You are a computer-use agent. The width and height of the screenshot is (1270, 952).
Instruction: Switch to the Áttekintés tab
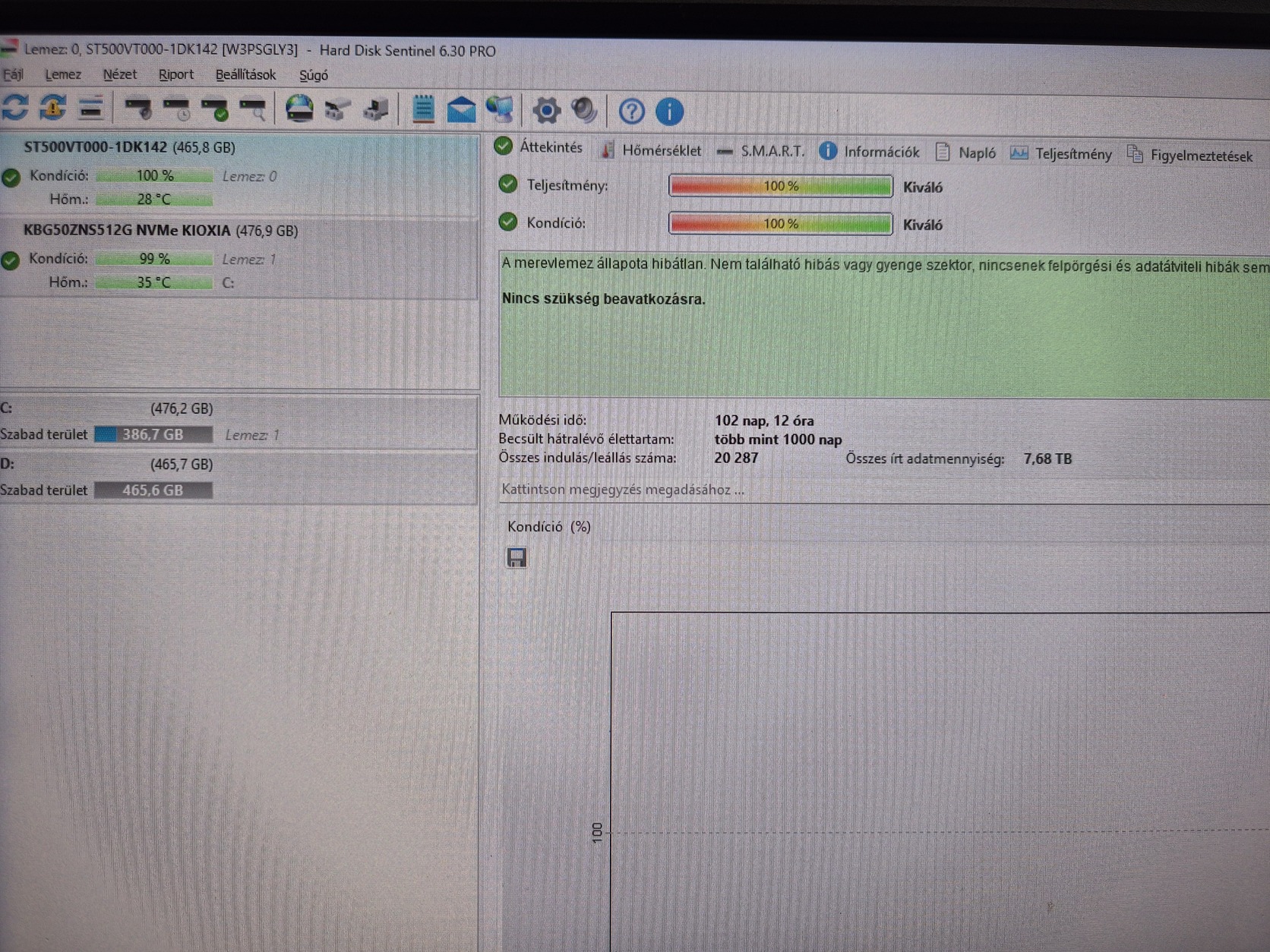tap(539, 147)
